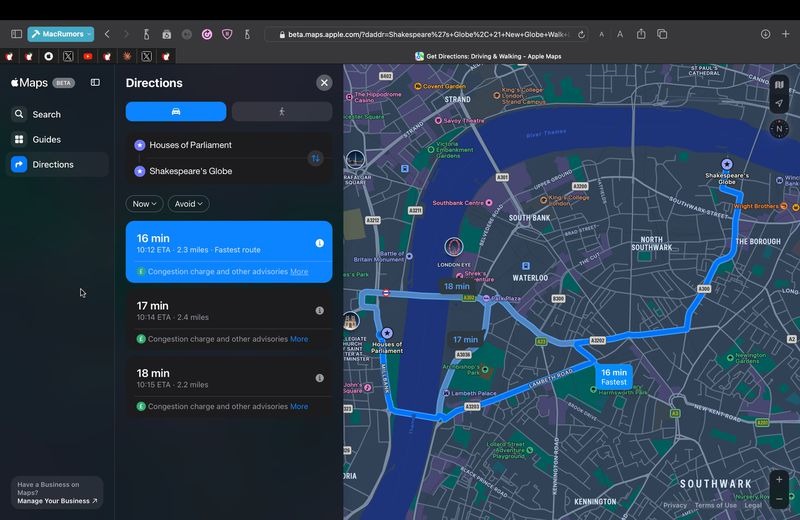Viewport: 800px width, 520px height.
Task: Switch to driving directions mode
Action: pos(176,111)
